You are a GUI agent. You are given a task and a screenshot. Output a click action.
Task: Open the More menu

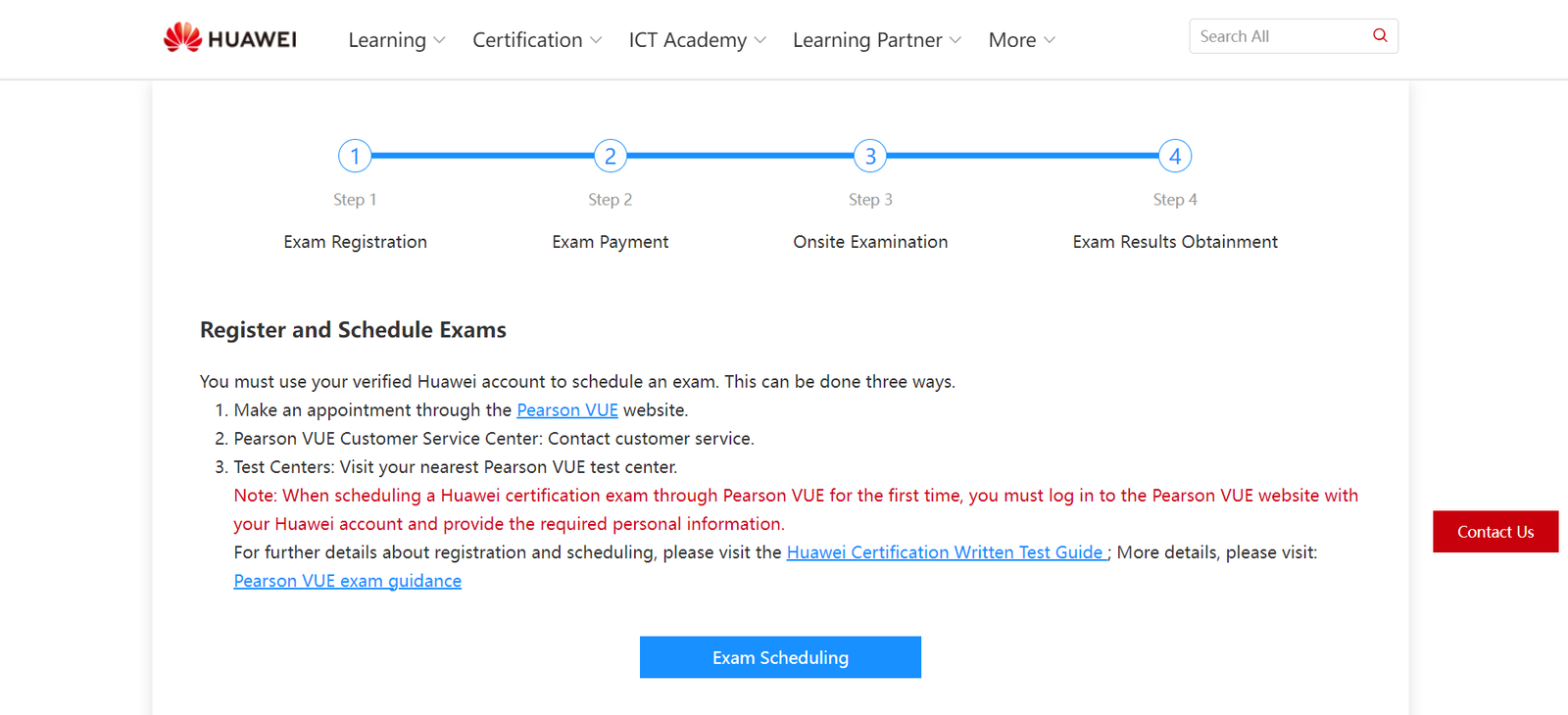1021,40
